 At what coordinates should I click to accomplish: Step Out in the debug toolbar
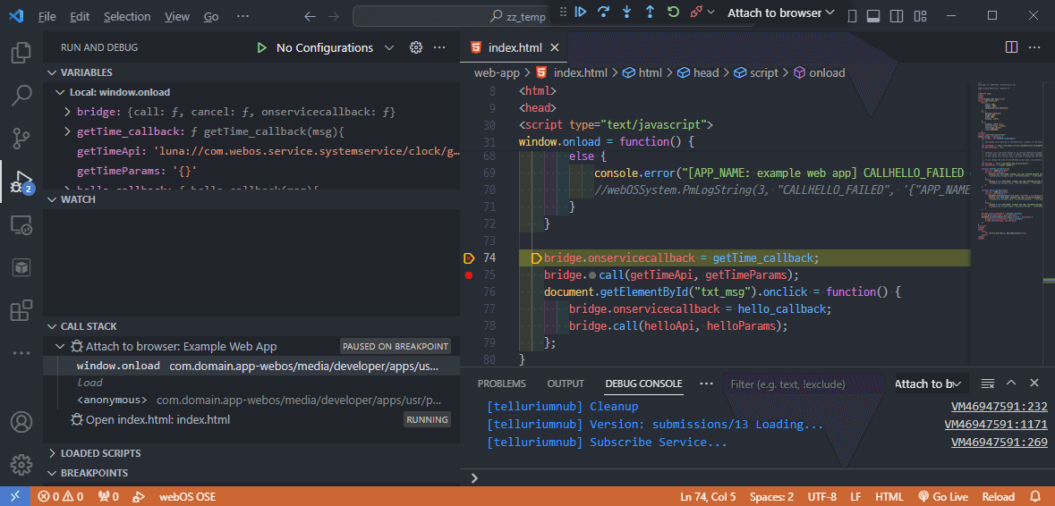point(649,12)
